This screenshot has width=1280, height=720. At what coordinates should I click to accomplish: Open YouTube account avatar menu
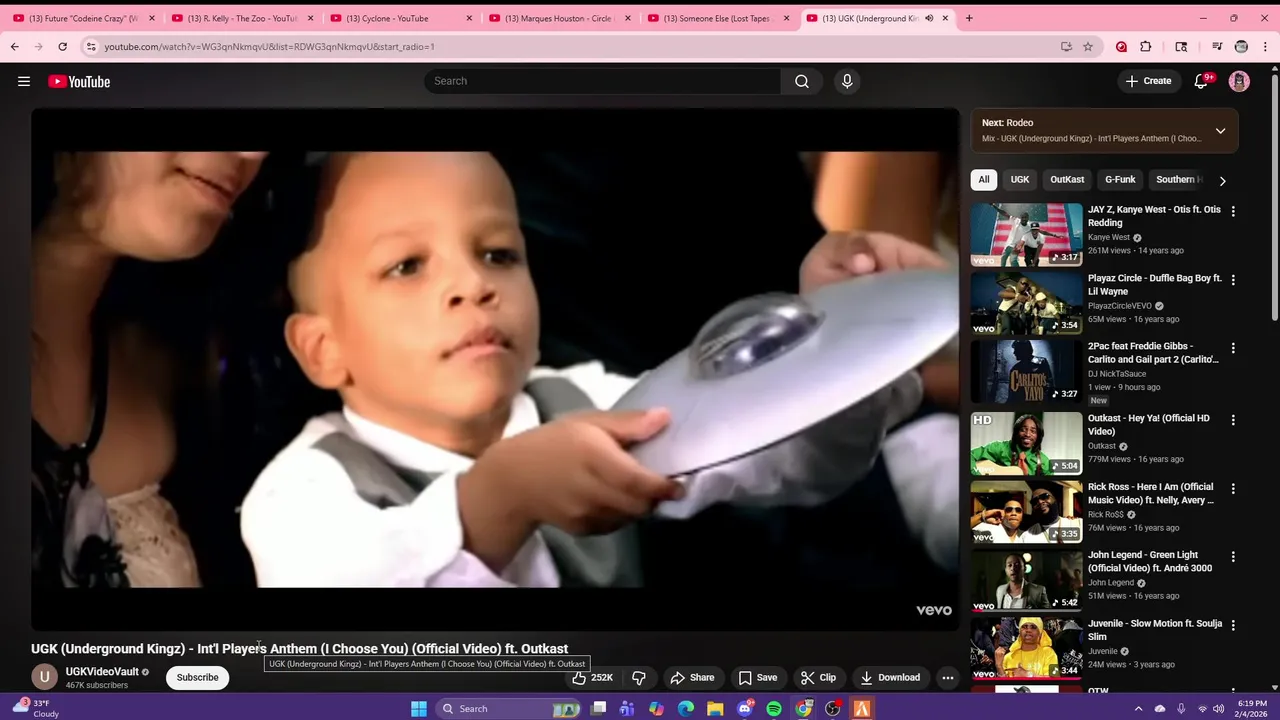point(1239,81)
